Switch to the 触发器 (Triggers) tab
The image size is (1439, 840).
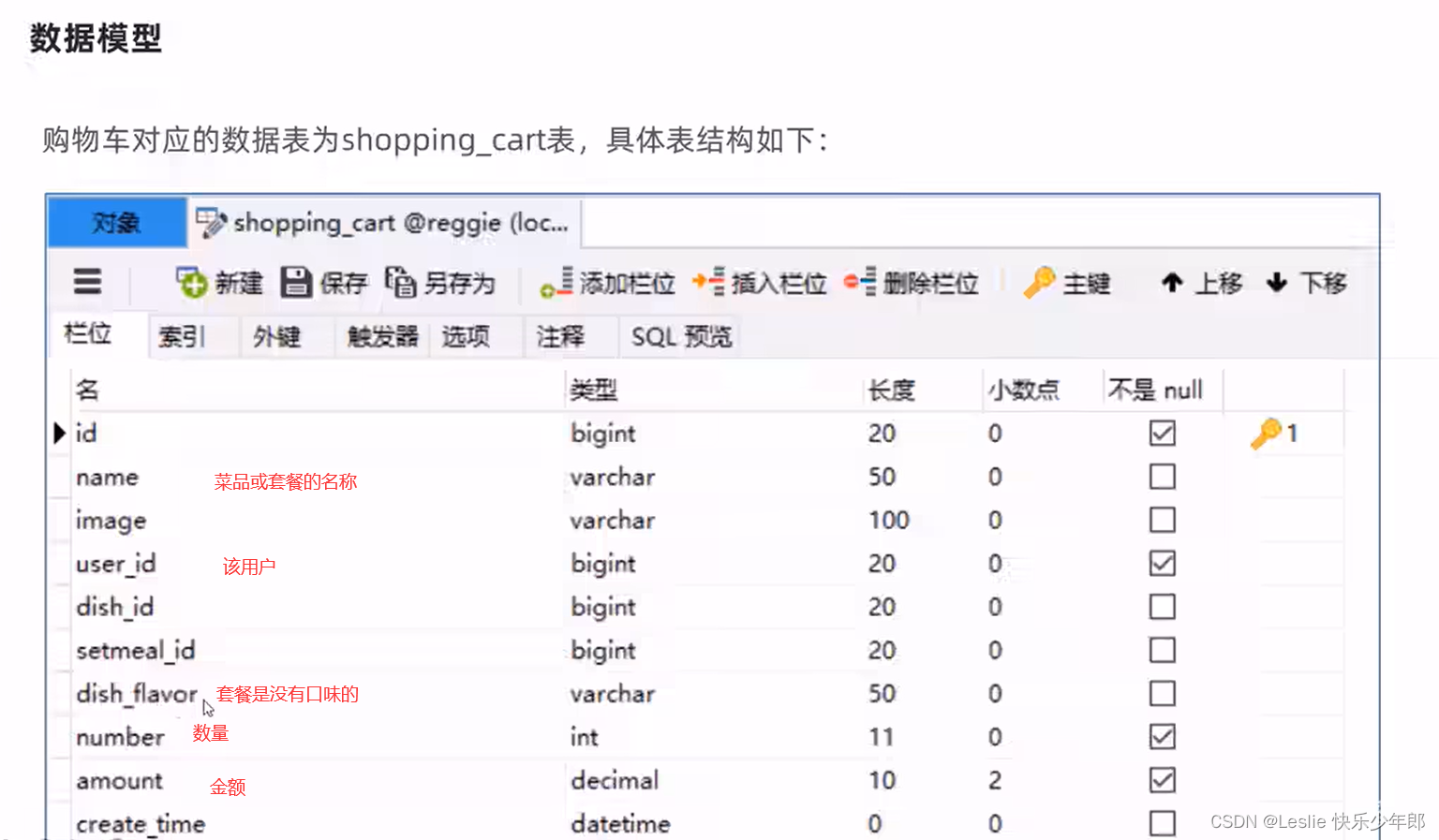[382, 336]
